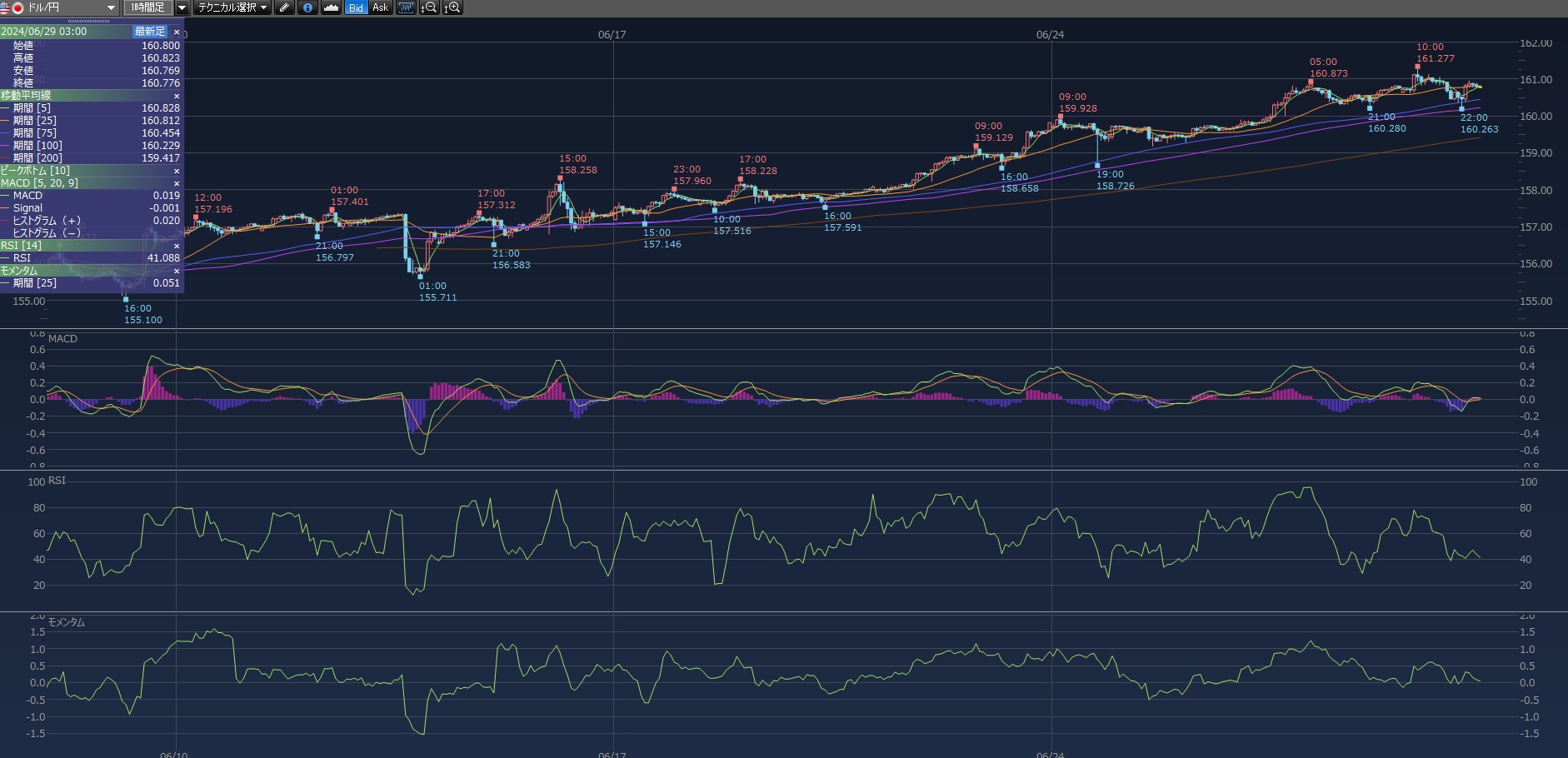Switch chart pricing to Ask

click(380, 7)
